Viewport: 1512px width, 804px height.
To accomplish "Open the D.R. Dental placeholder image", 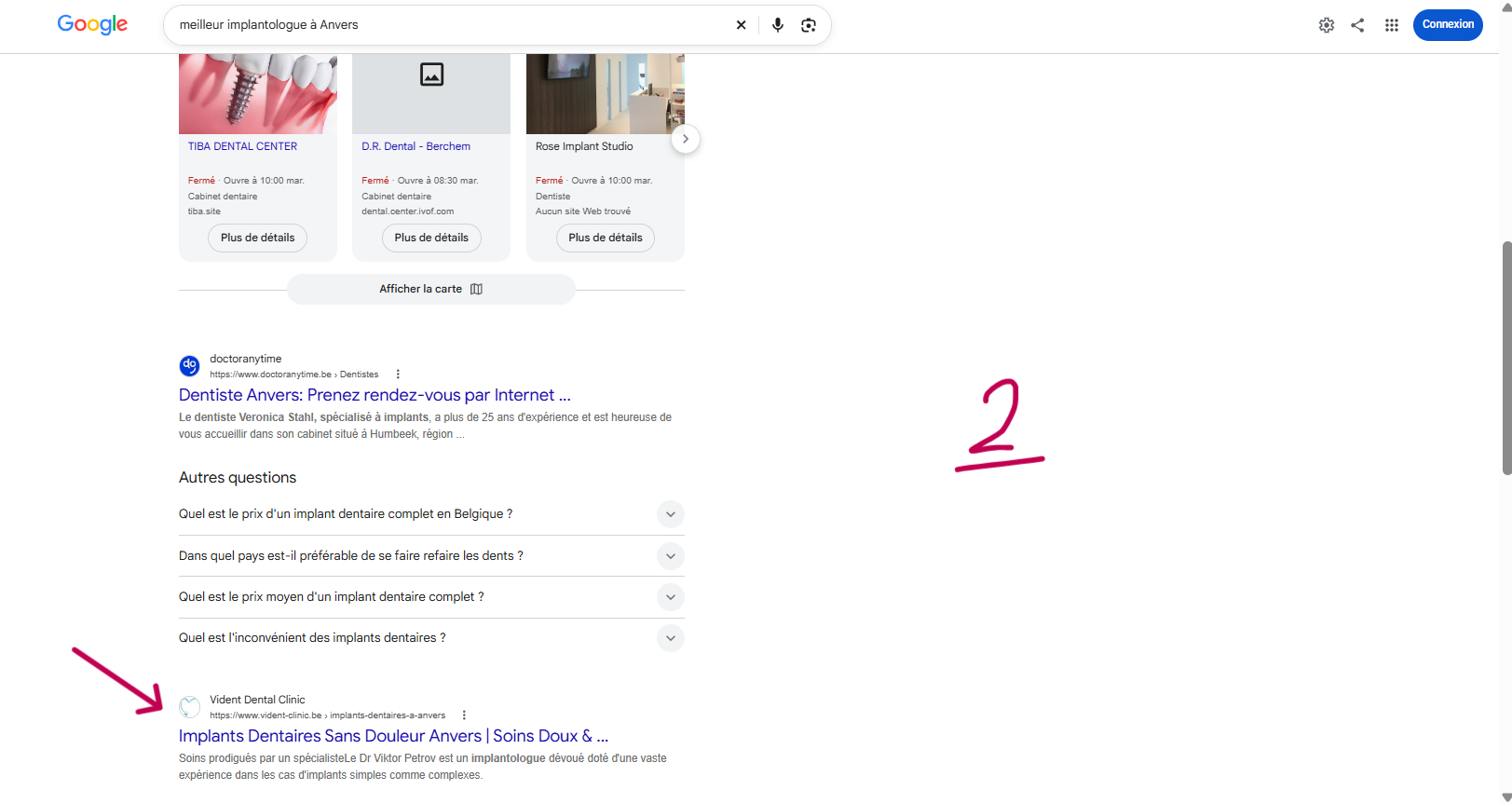I will [x=431, y=93].
